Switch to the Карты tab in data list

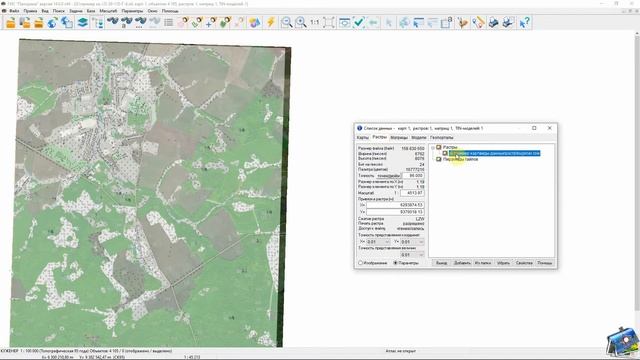pos(362,138)
